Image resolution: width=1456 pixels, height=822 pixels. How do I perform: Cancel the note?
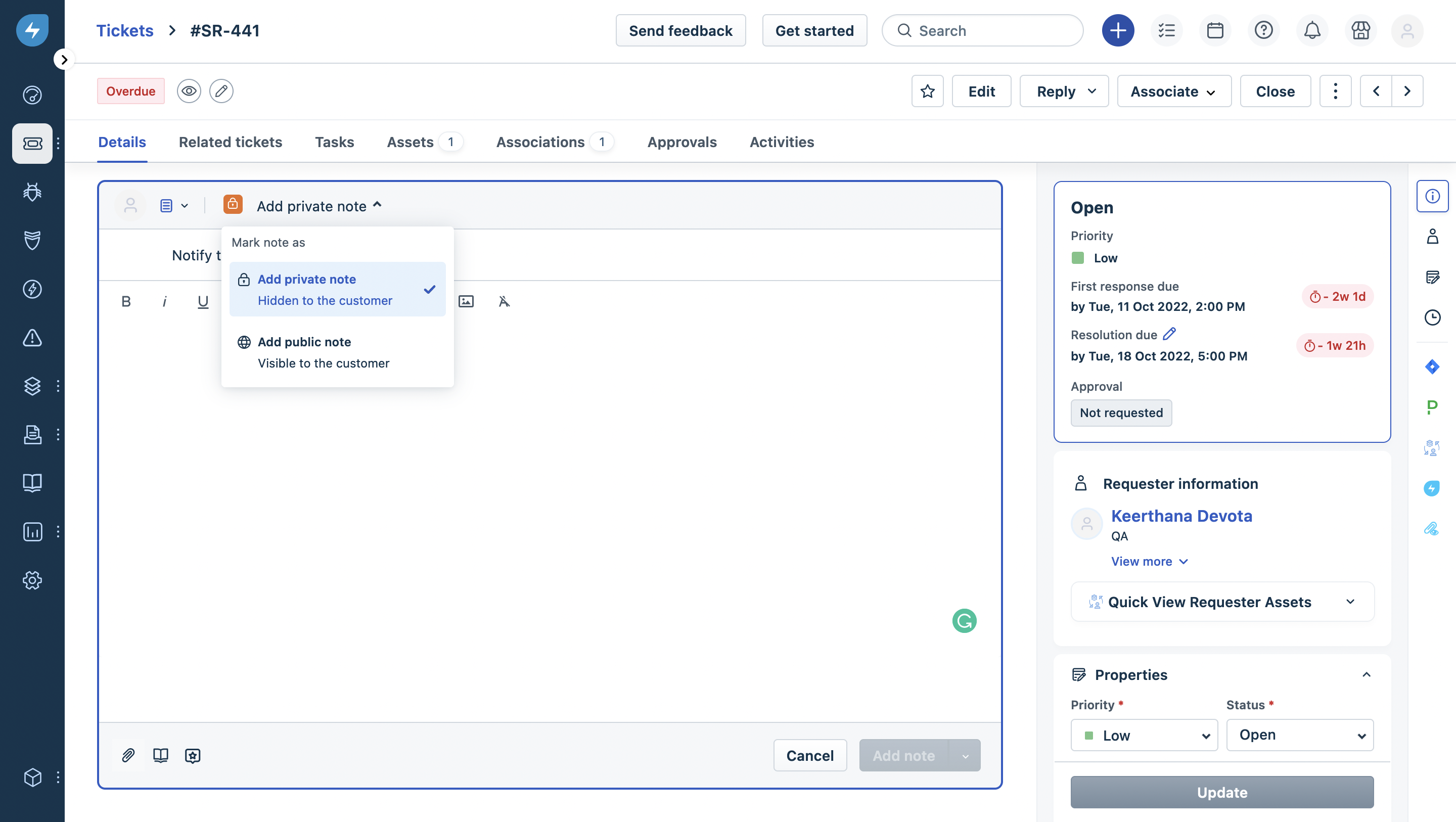click(810, 755)
